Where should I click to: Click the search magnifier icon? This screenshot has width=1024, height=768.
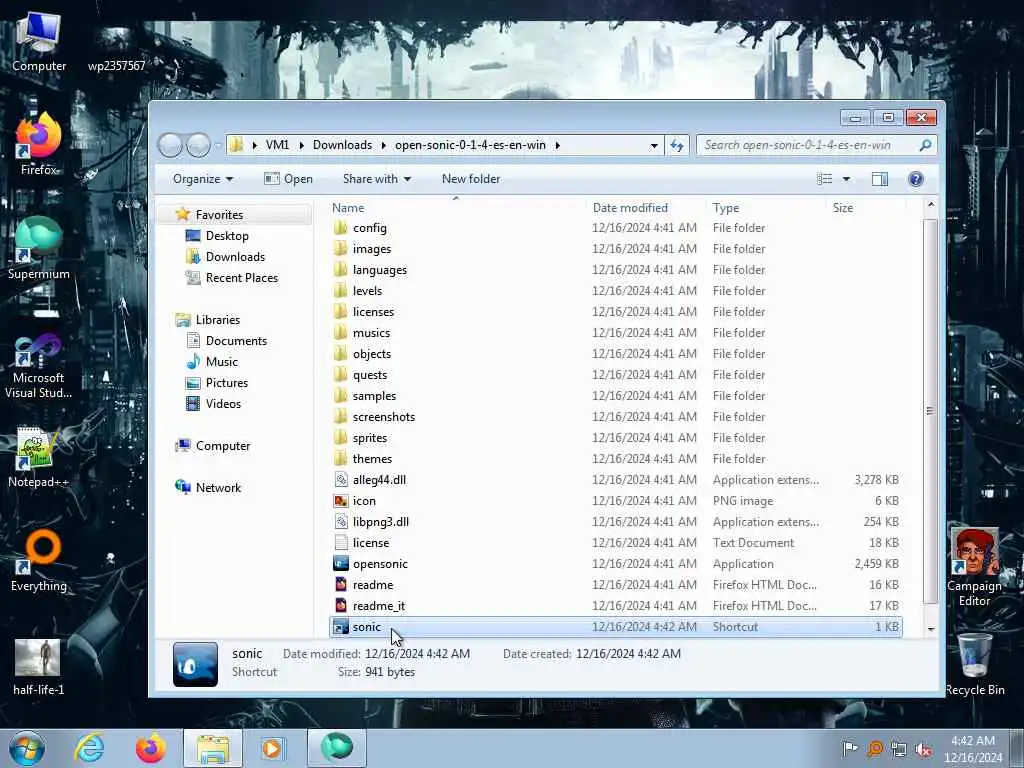(925, 145)
